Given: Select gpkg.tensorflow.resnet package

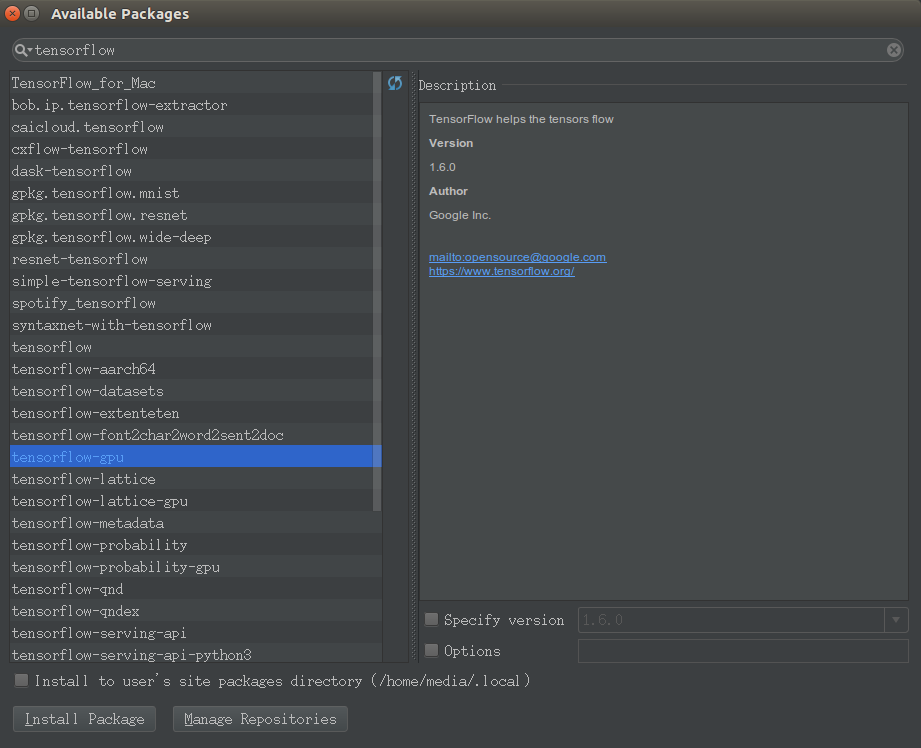Looking at the screenshot, I should (191, 215).
